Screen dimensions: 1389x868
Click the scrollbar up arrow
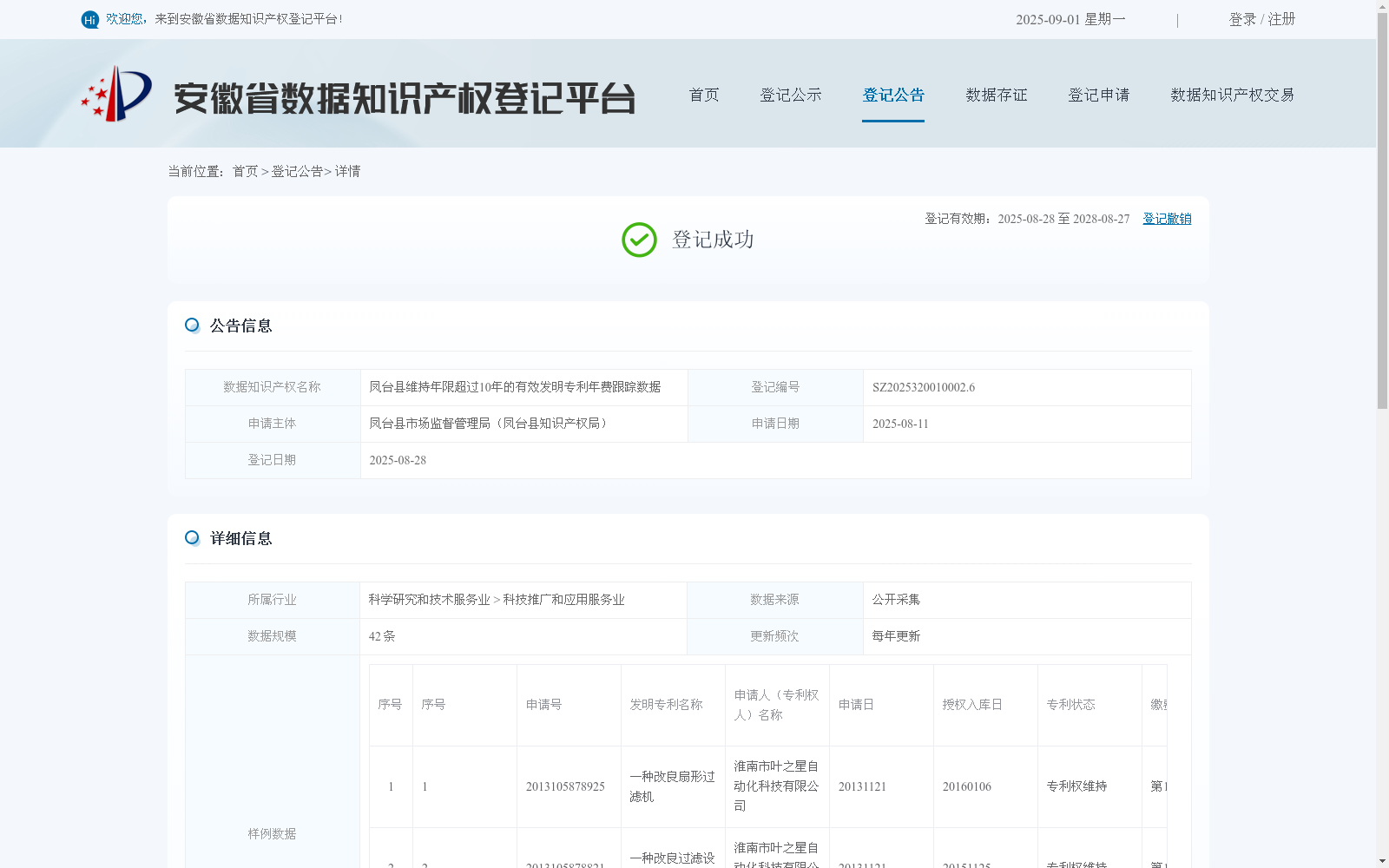pyautogui.click(x=1382, y=5)
